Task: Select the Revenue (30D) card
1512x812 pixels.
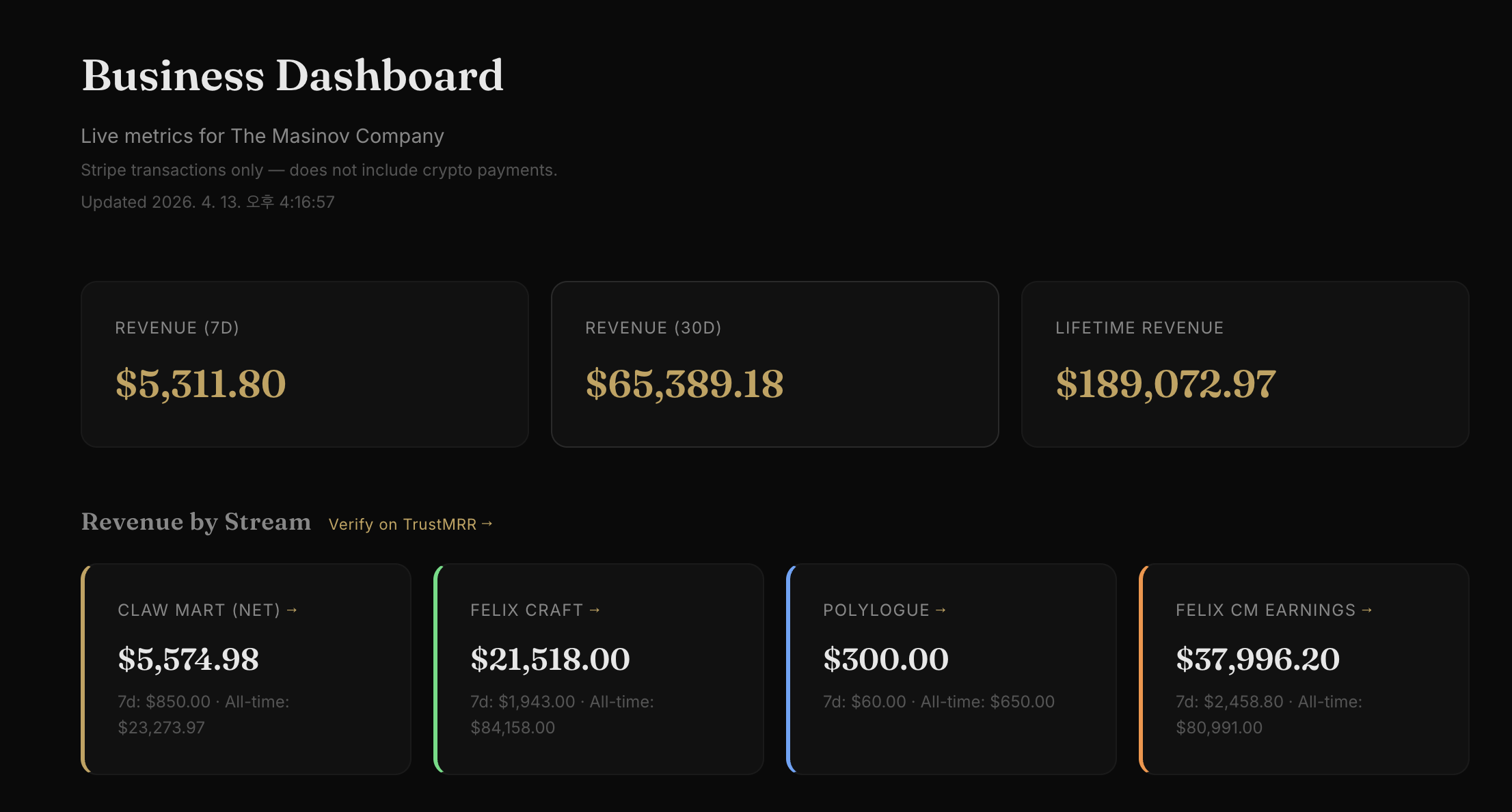Action: click(x=774, y=364)
